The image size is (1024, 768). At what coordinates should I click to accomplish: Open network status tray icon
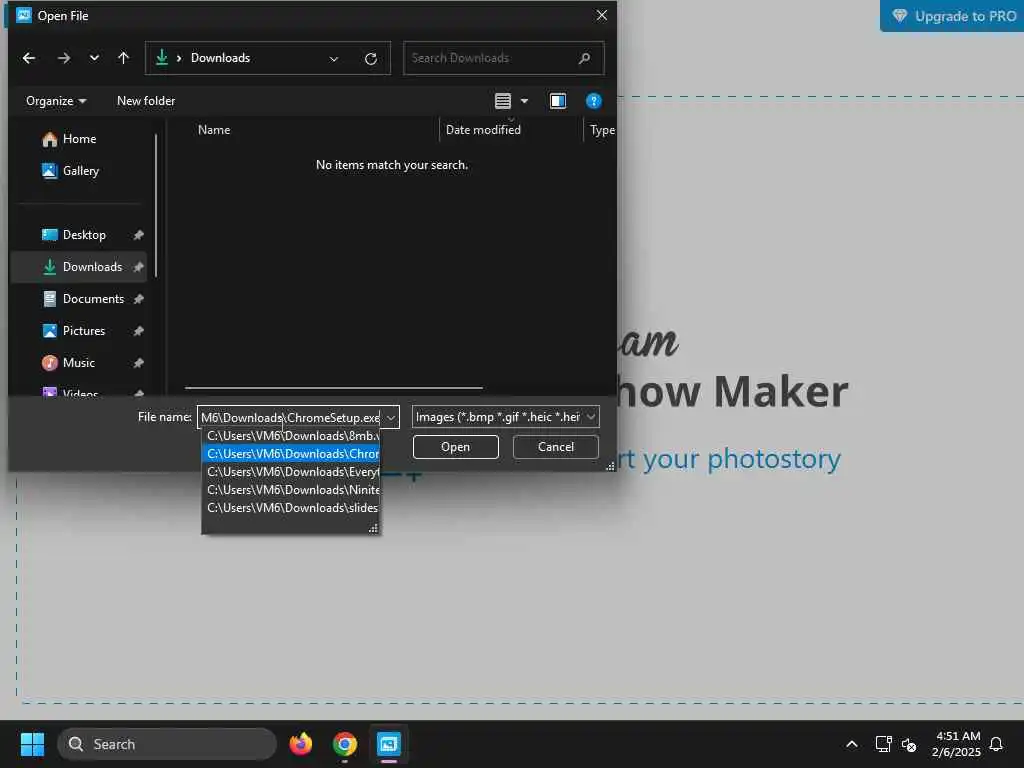(883, 744)
